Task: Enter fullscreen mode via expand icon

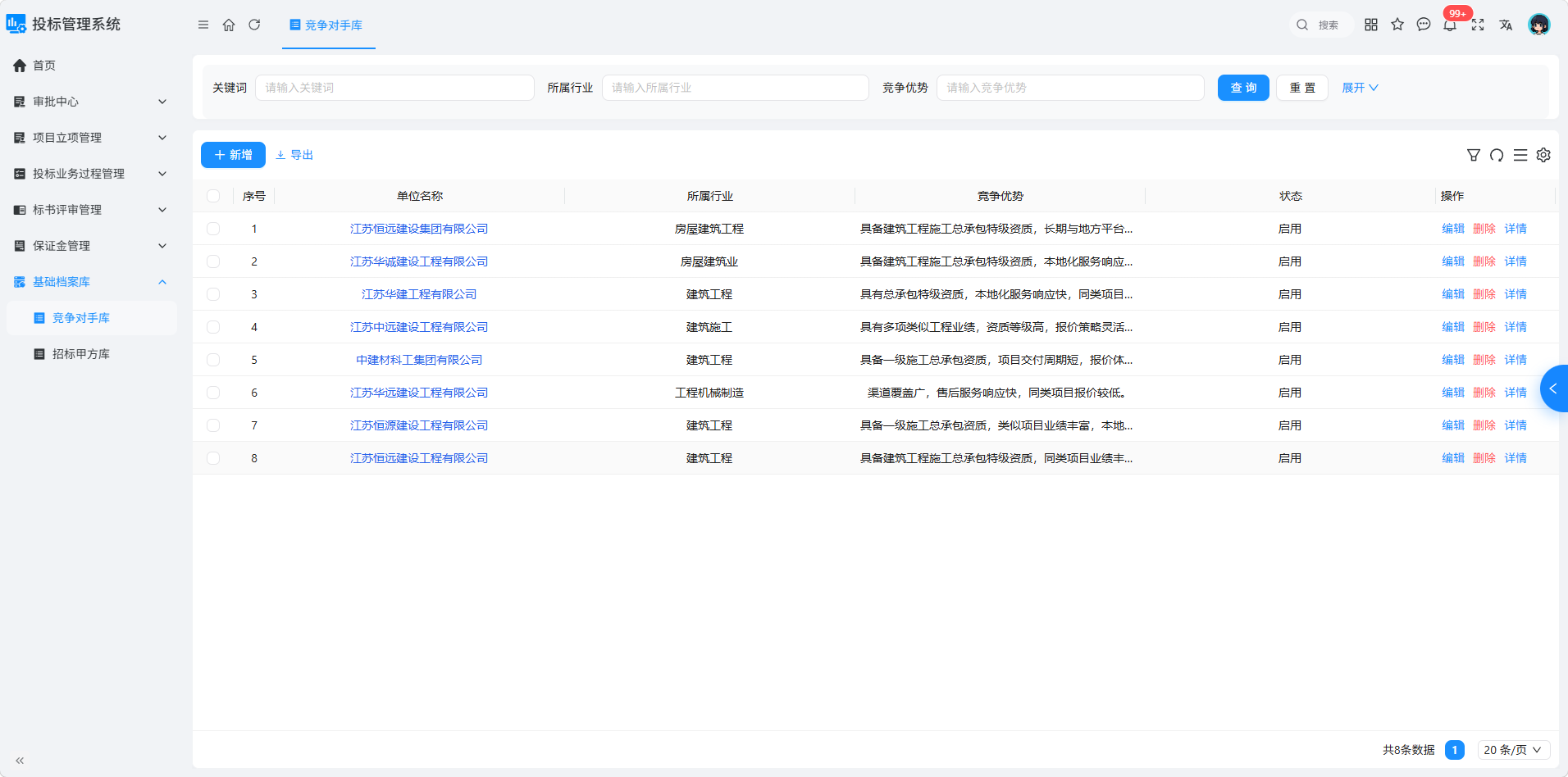Action: point(1478,25)
